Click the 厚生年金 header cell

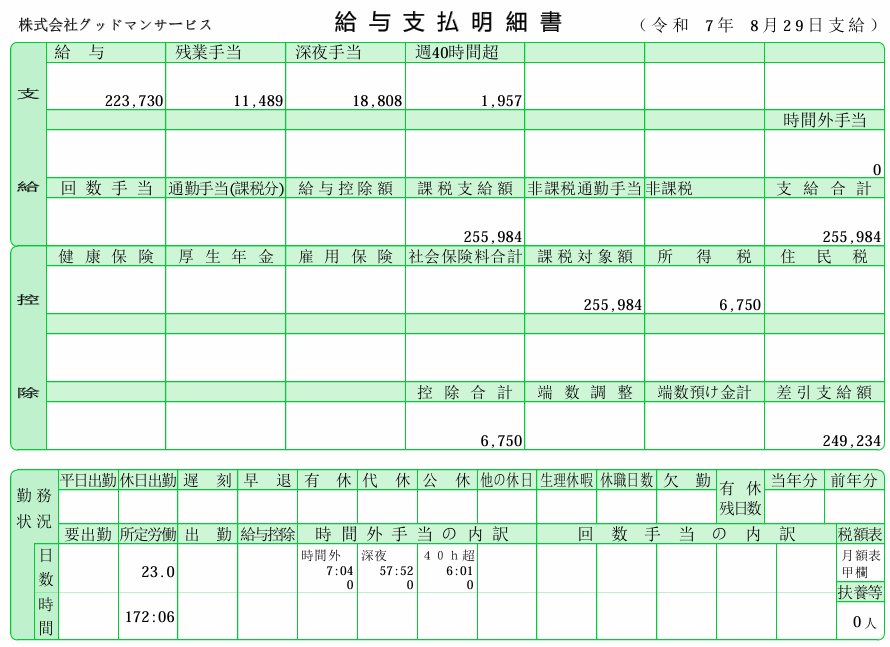(x=225, y=256)
